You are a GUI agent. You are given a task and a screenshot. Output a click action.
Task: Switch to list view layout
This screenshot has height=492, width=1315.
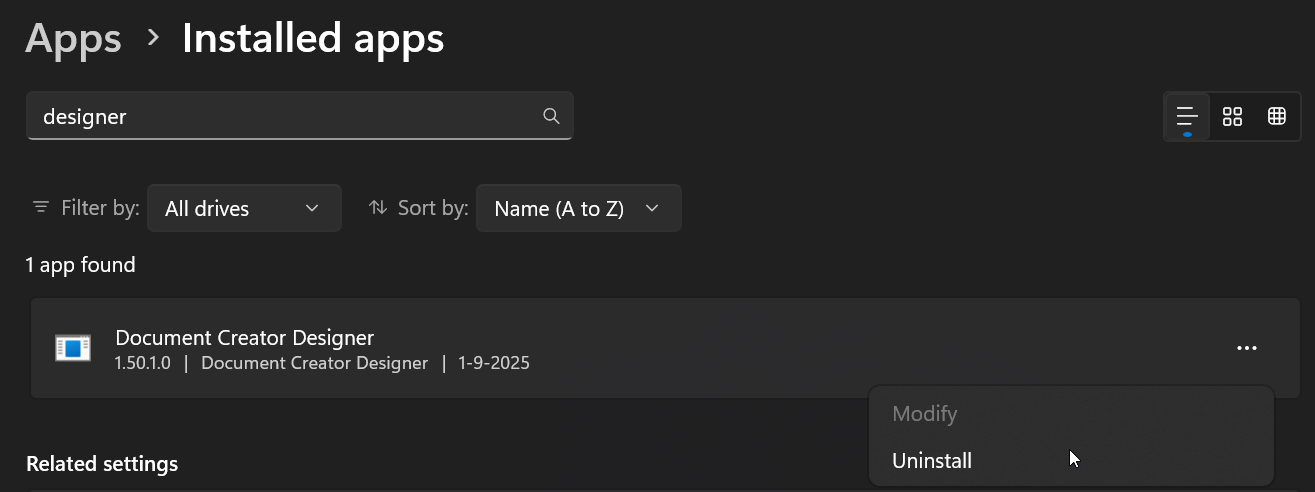(x=1187, y=117)
